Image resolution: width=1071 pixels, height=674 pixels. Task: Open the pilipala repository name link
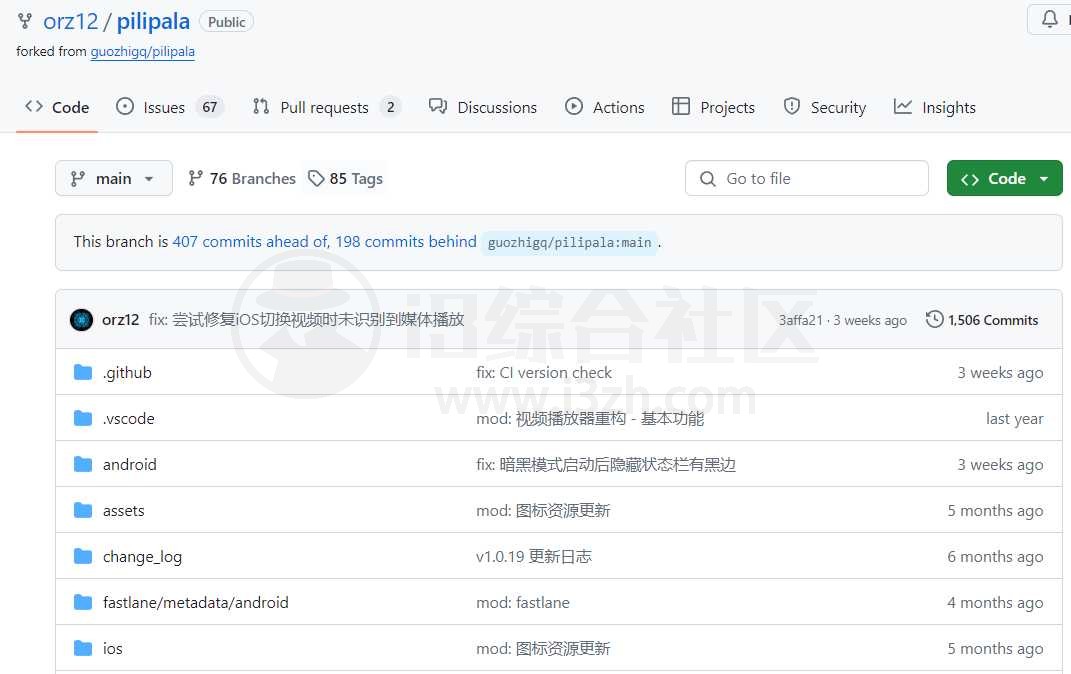tap(153, 21)
